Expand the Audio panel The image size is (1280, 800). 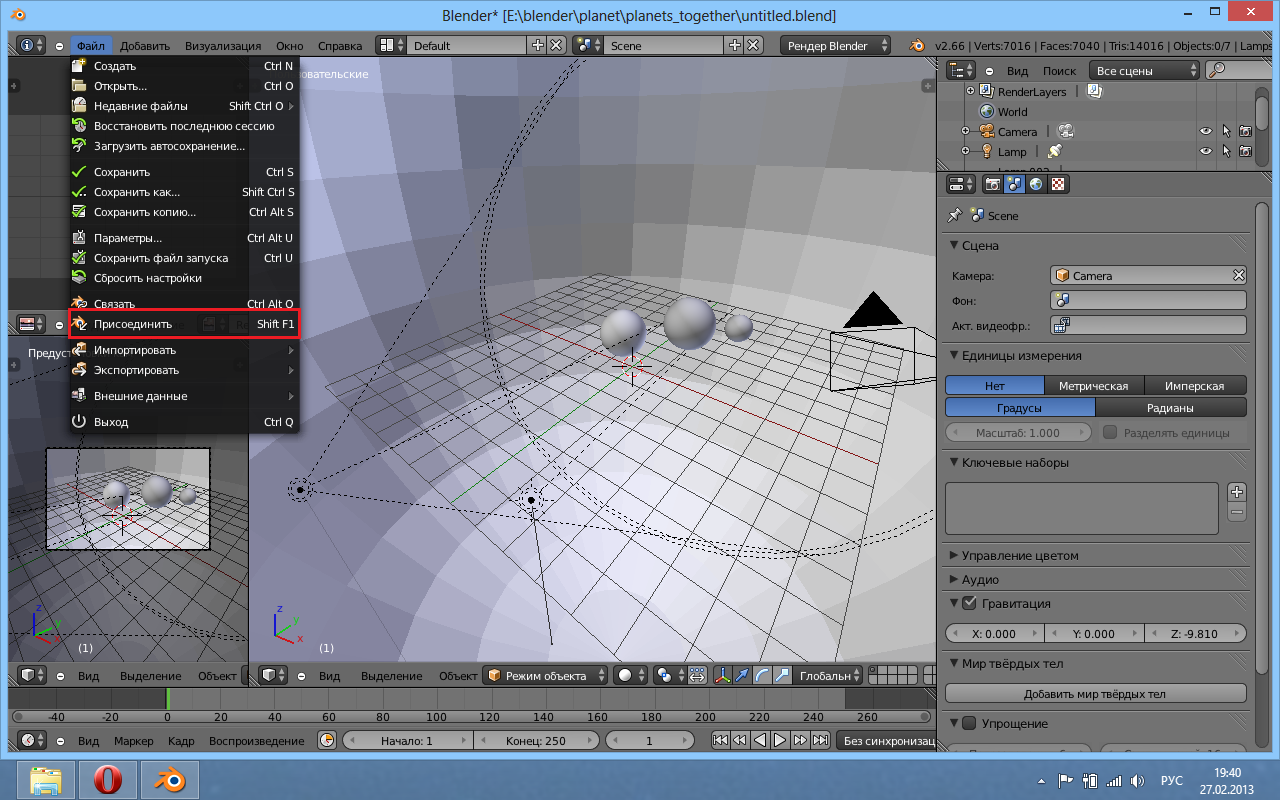pos(980,579)
